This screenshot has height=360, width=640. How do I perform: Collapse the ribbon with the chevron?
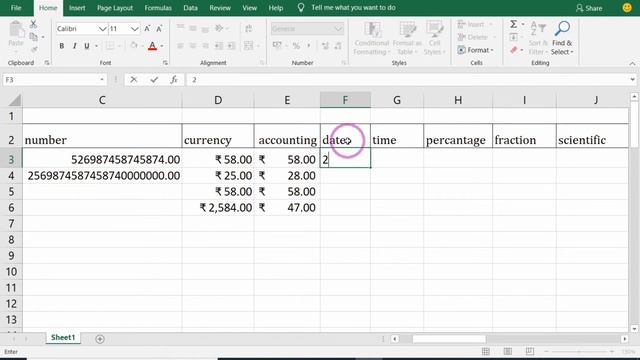click(632, 64)
